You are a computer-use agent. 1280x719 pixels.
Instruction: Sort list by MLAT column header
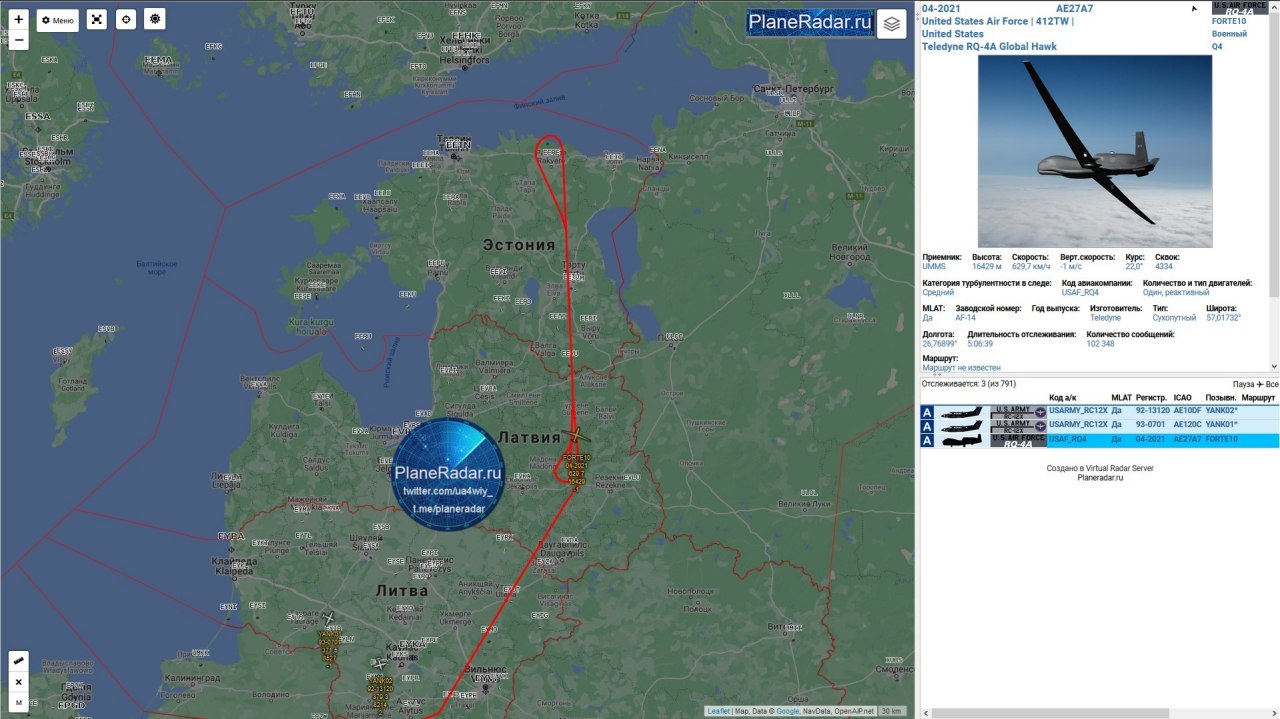pyautogui.click(x=1122, y=398)
